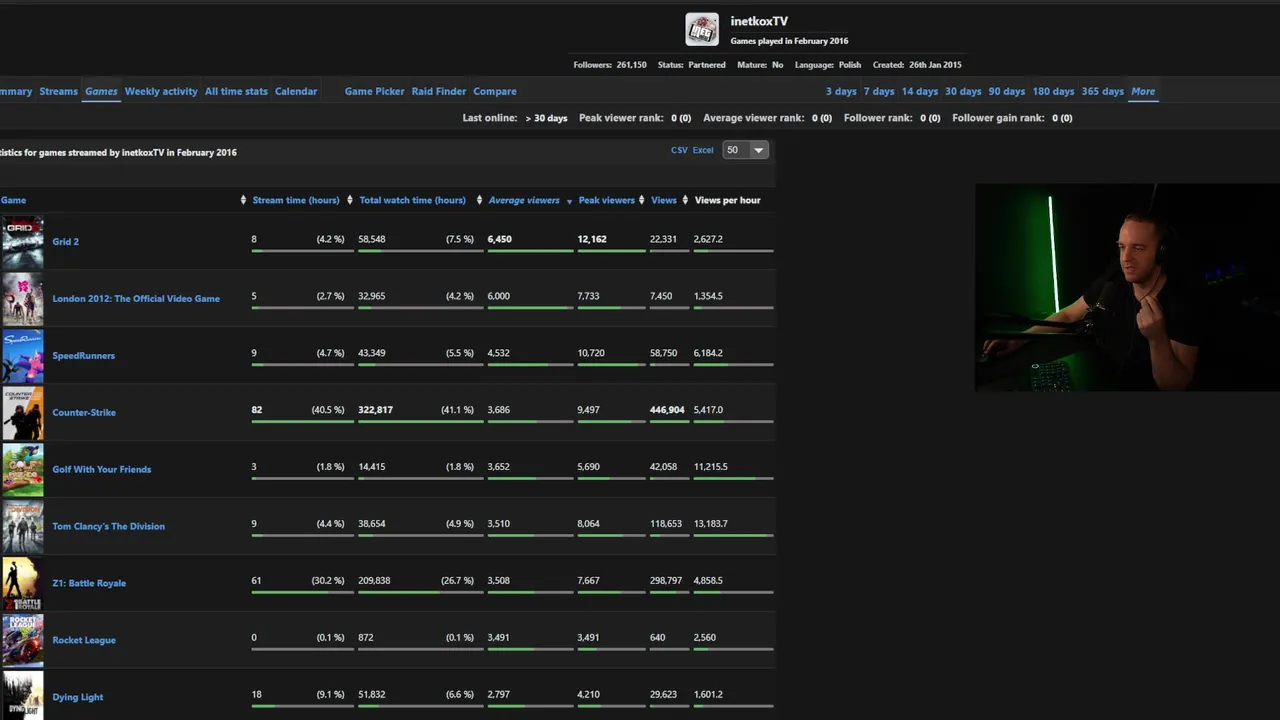1280x720 pixels.
Task: Open the Z1: Battle Royale link
Action: point(89,584)
